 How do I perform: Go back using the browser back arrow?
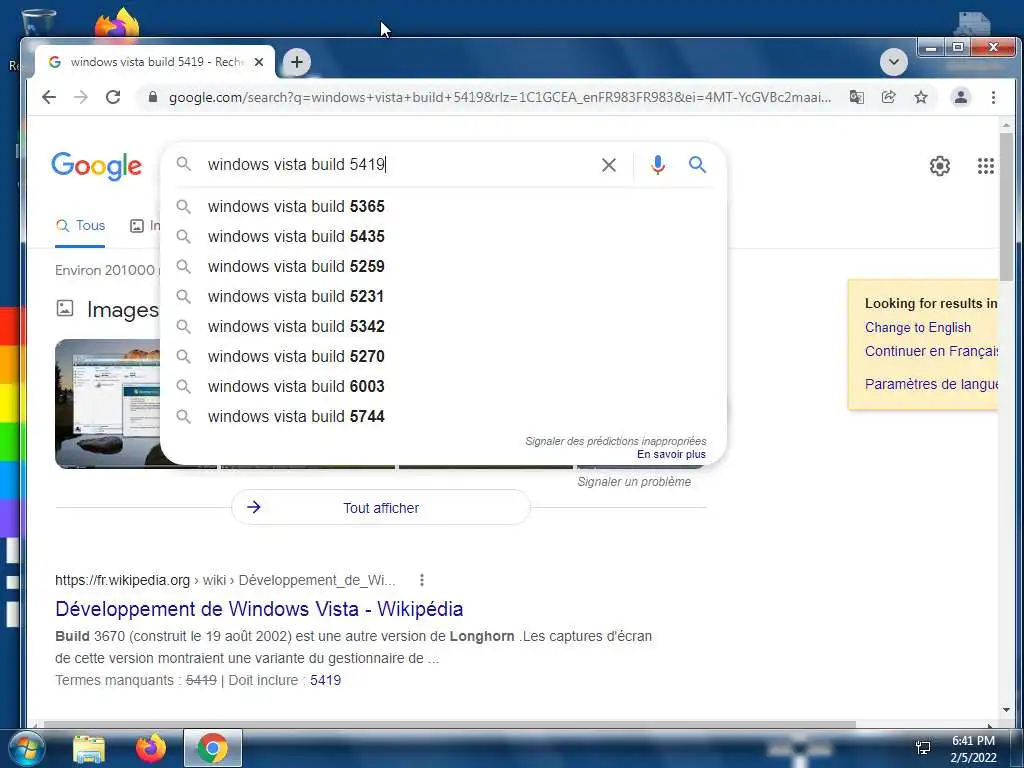[x=49, y=97]
